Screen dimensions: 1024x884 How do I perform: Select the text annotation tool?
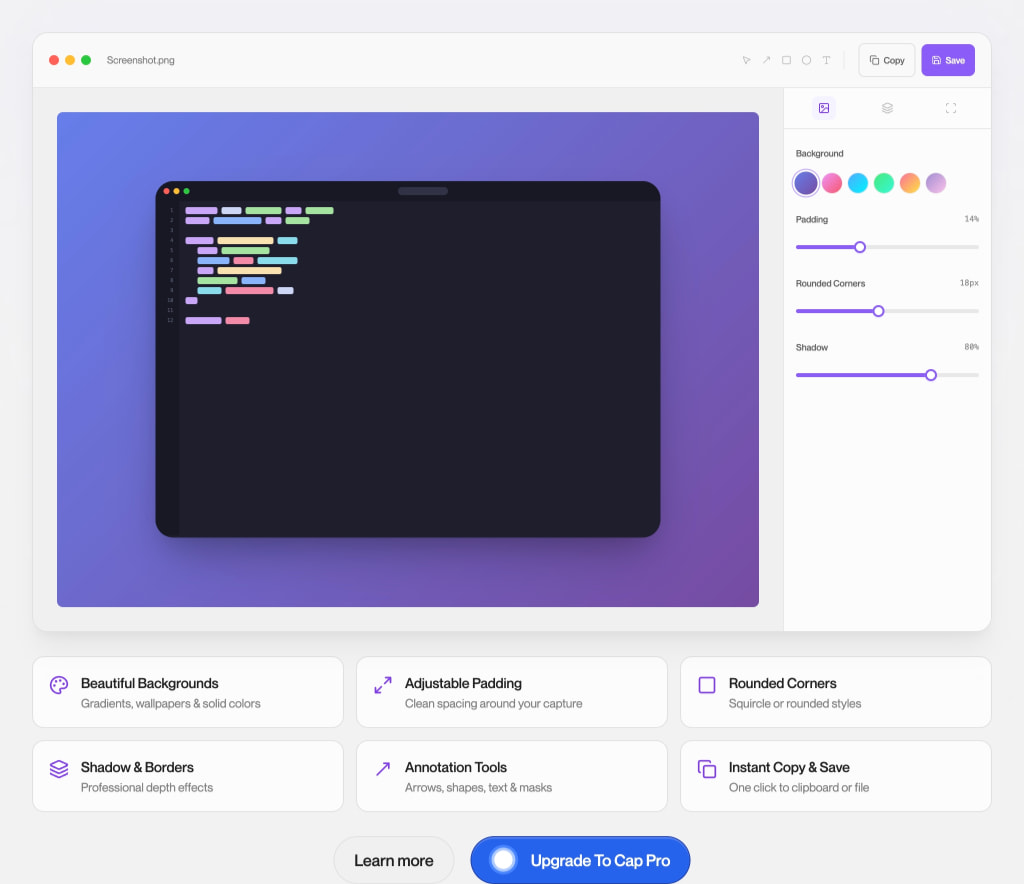(x=826, y=60)
